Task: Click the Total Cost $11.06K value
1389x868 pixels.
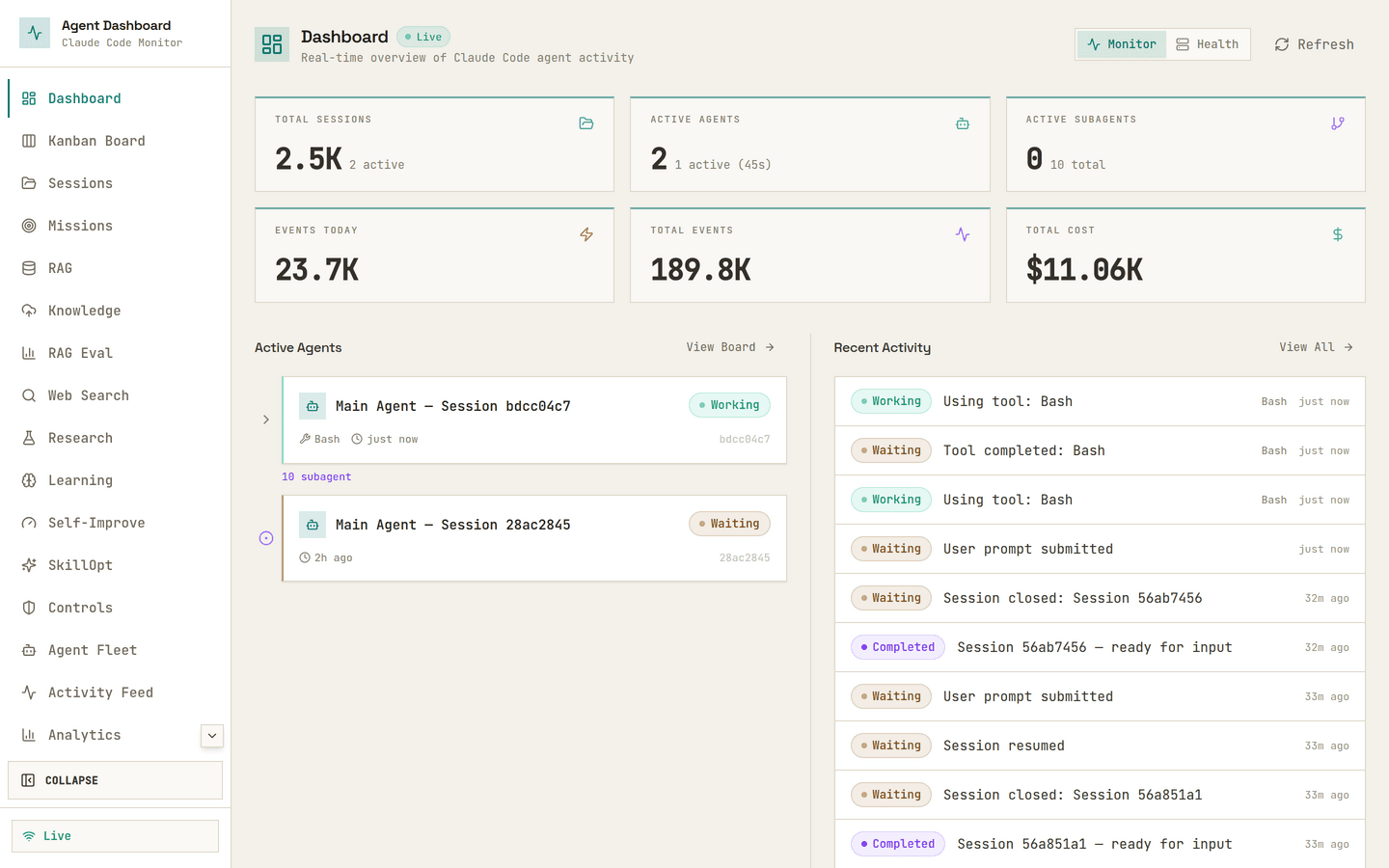Action: pos(1084,270)
